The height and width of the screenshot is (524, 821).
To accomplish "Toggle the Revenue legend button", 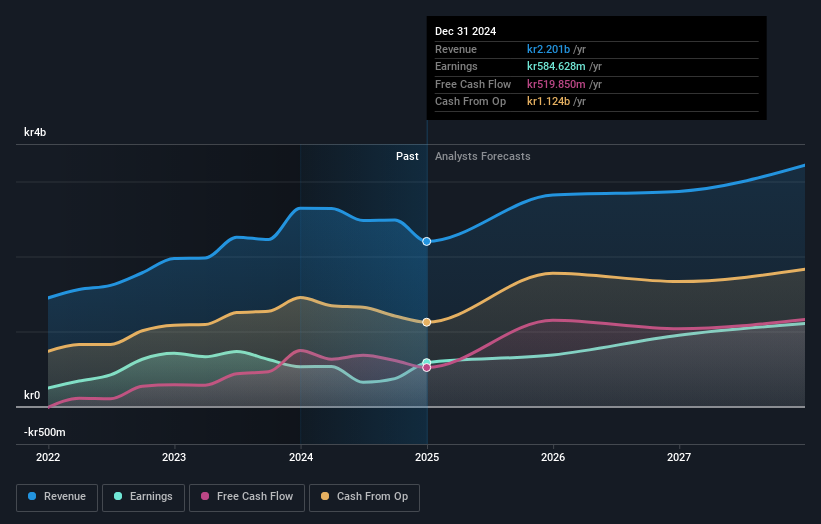I will [57, 496].
